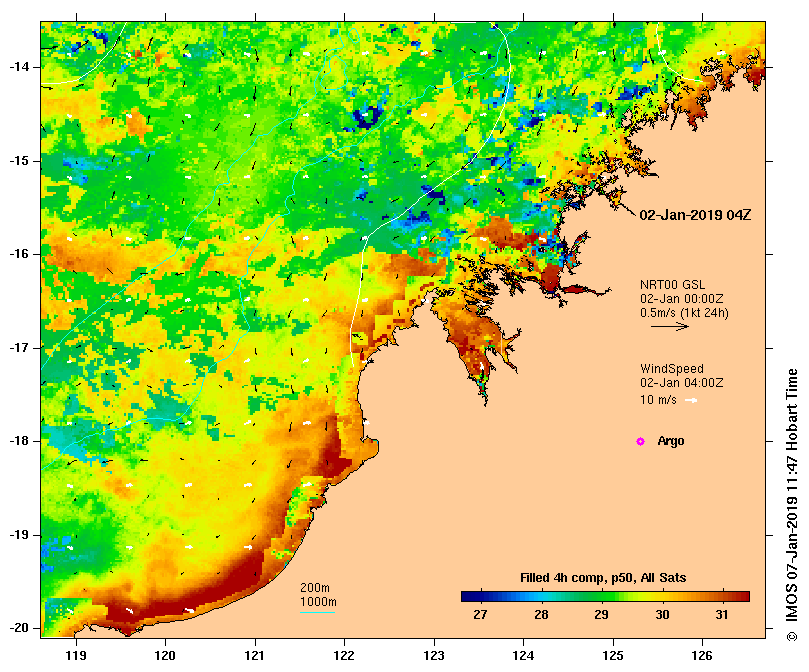Click the black current scale arrow
Screen dimensions: 809x672
[x=670, y=326]
